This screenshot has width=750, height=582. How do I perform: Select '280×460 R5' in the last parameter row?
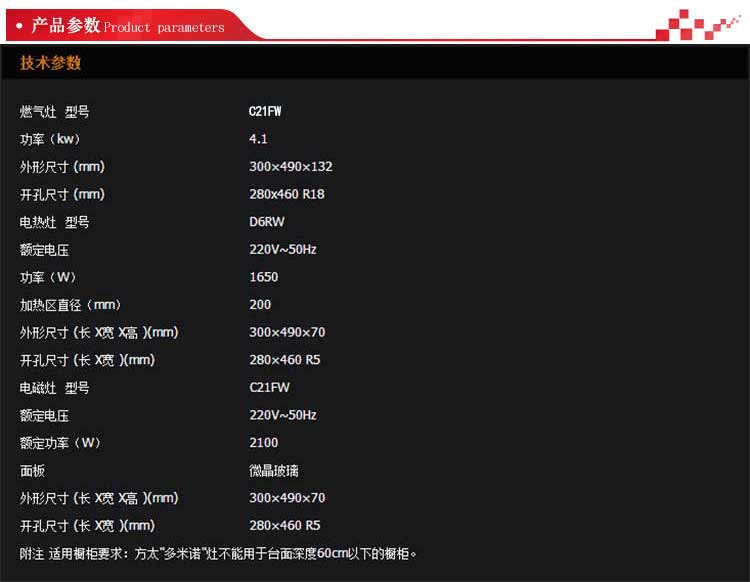pyautogui.click(x=285, y=526)
